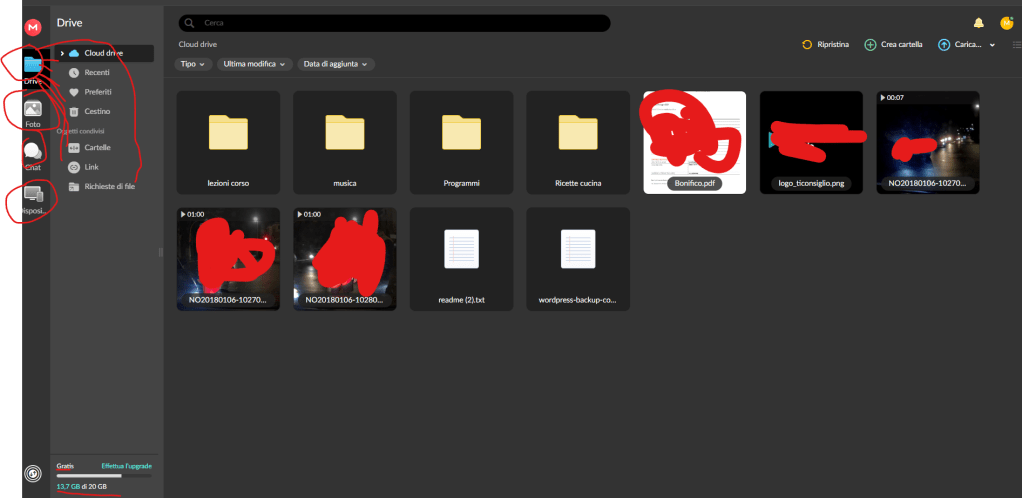1022x498 pixels.
Task: Click the notification bell icon
Action: pyautogui.click(x=978, y=23)
